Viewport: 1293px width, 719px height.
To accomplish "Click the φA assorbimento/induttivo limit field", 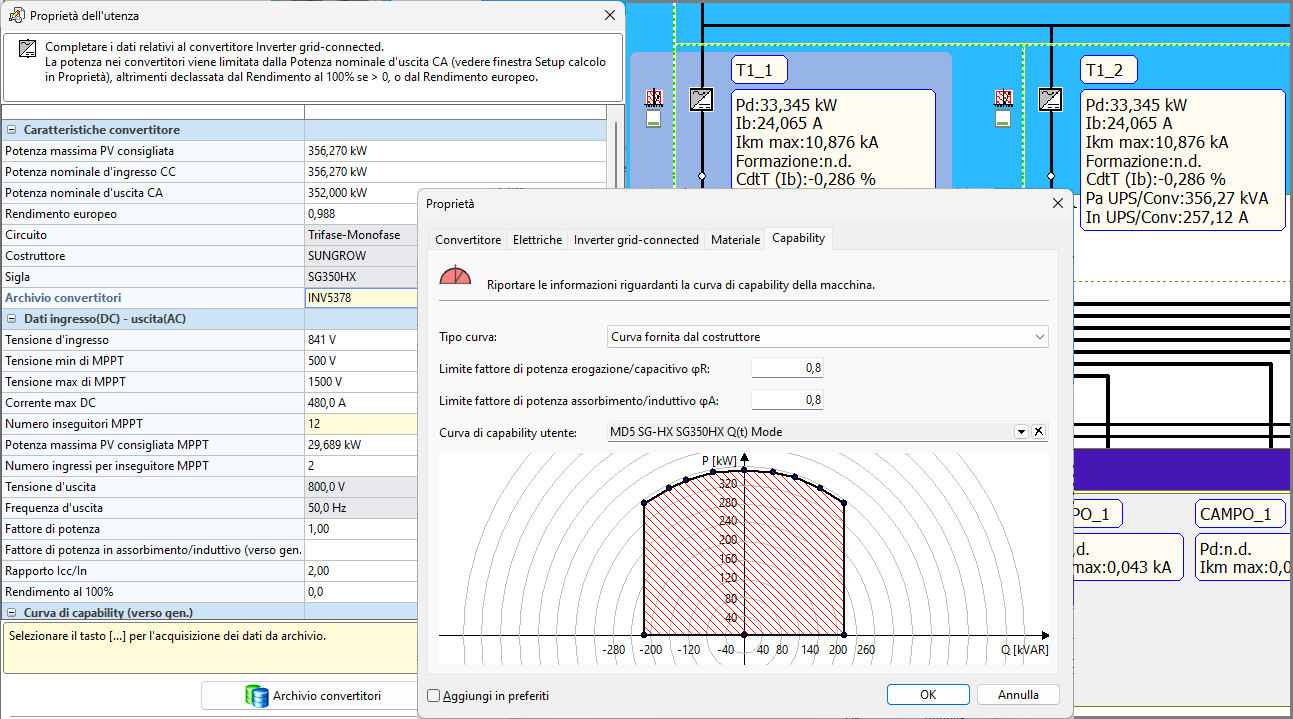I will (x=787, y=400).
